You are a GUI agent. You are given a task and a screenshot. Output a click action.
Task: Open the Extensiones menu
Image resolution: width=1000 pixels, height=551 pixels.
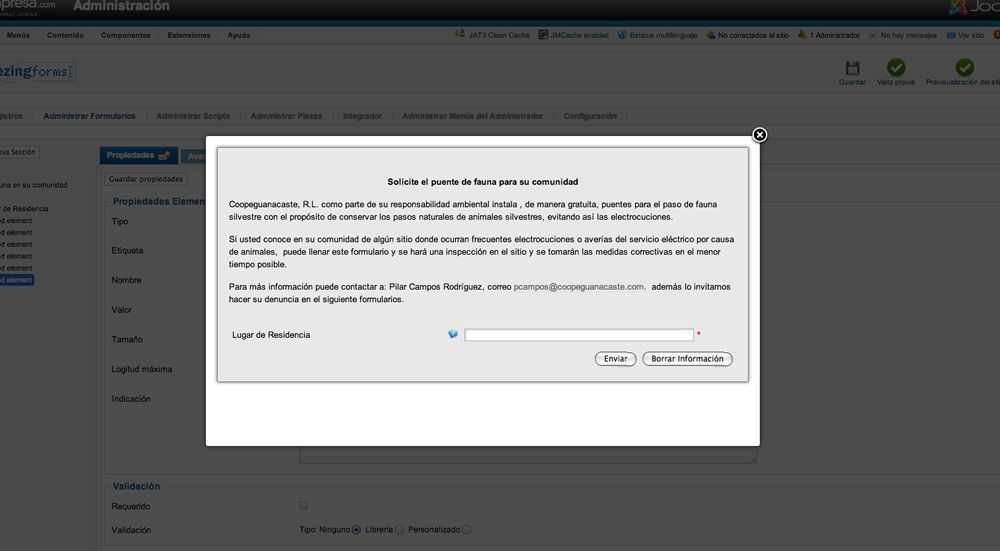(x=189, y=35)
